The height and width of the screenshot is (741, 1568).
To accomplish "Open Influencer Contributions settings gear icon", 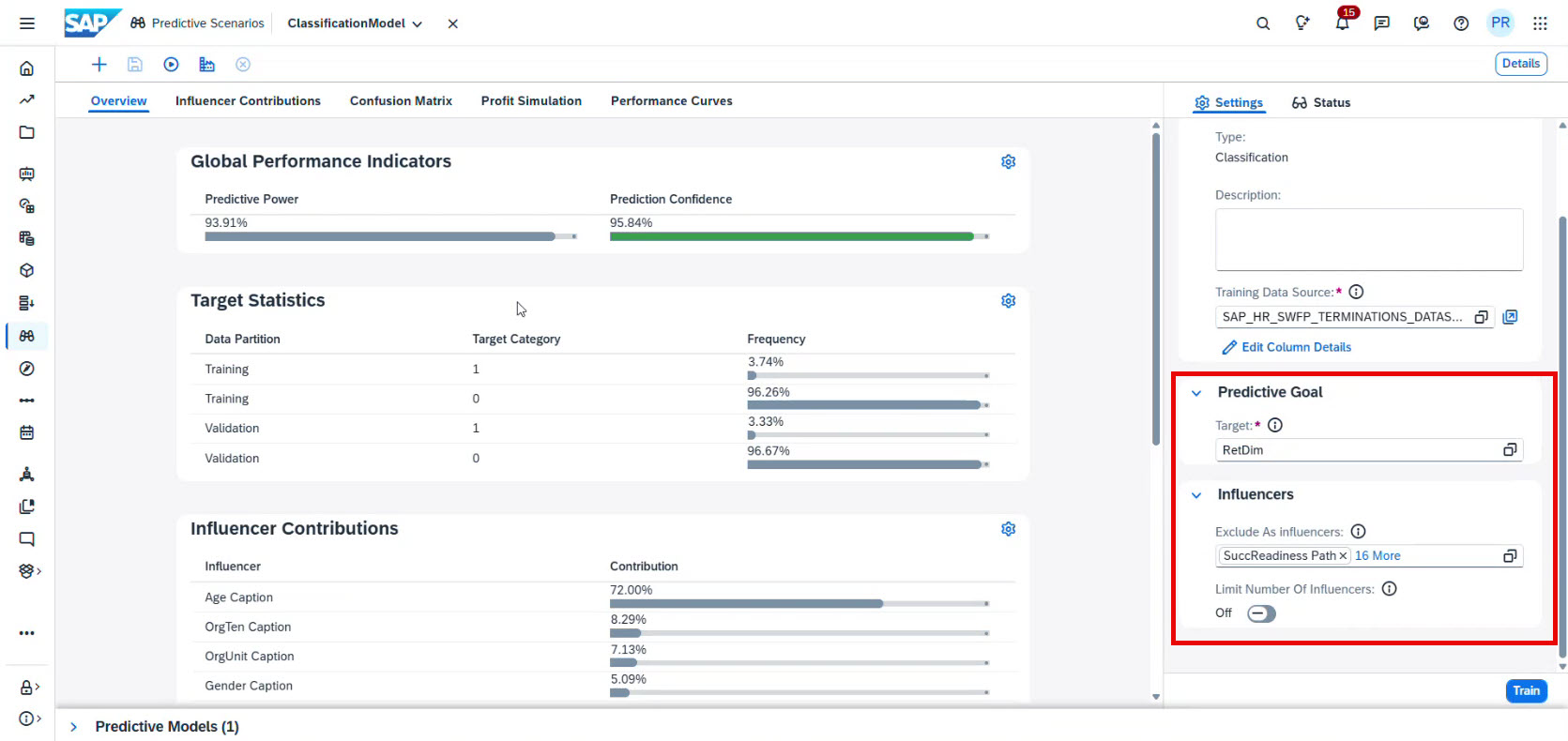I will coord(1008,529).
